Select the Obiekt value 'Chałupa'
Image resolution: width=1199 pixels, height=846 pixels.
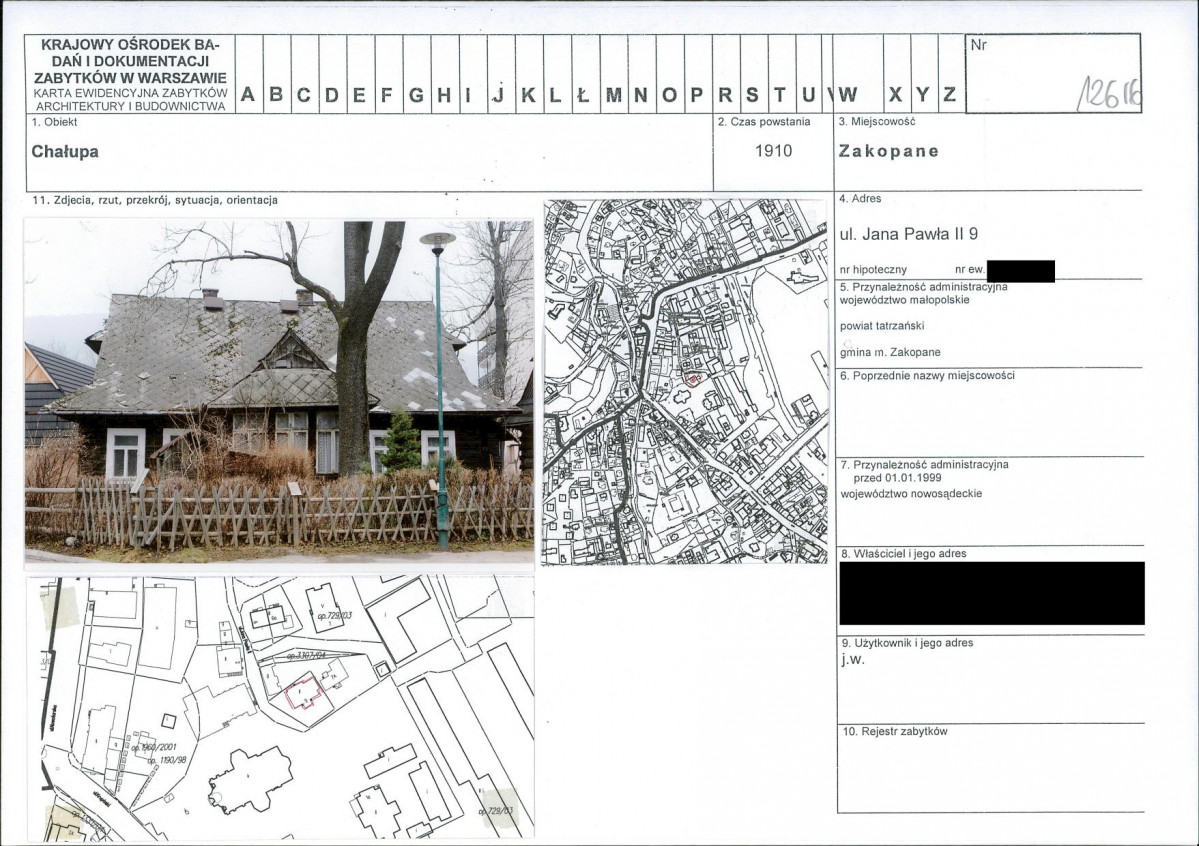click(x=65, y=152)
